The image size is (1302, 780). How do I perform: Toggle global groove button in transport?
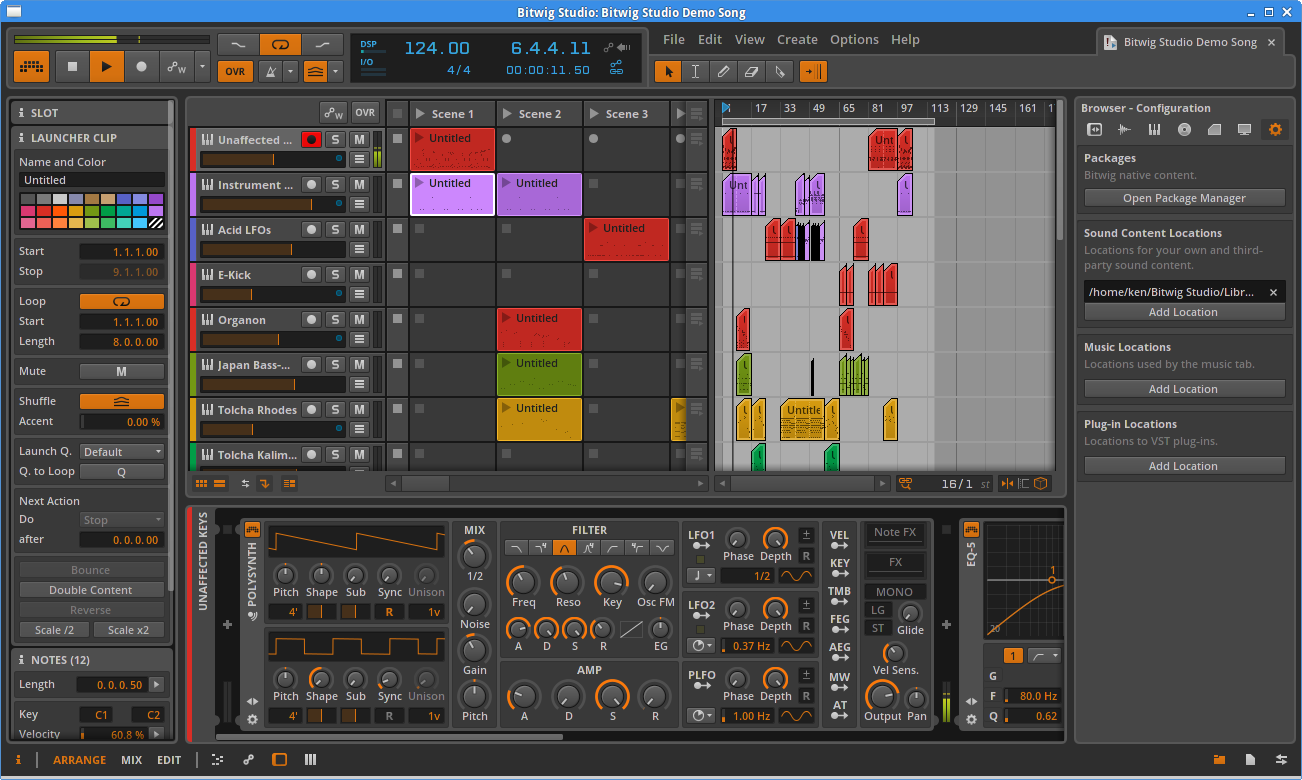(315, 71)
